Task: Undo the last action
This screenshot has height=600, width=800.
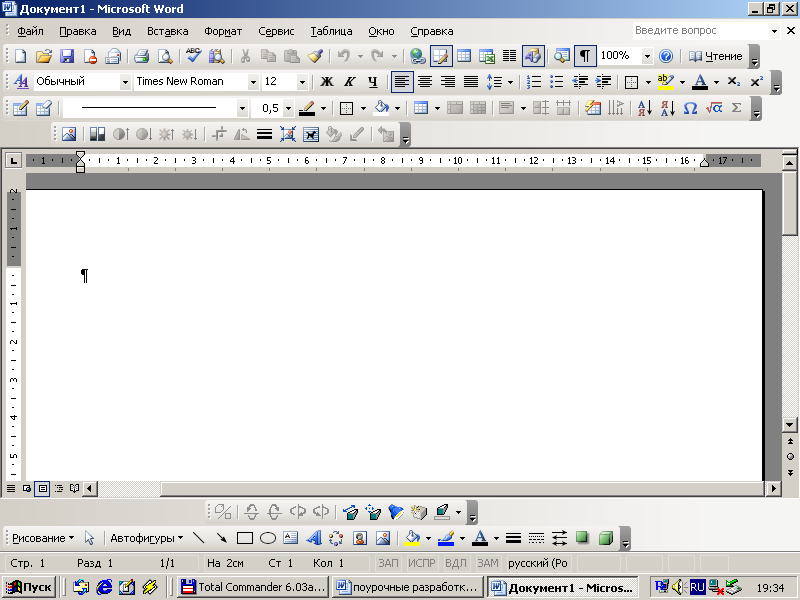Action: click(x=344, y=56)
